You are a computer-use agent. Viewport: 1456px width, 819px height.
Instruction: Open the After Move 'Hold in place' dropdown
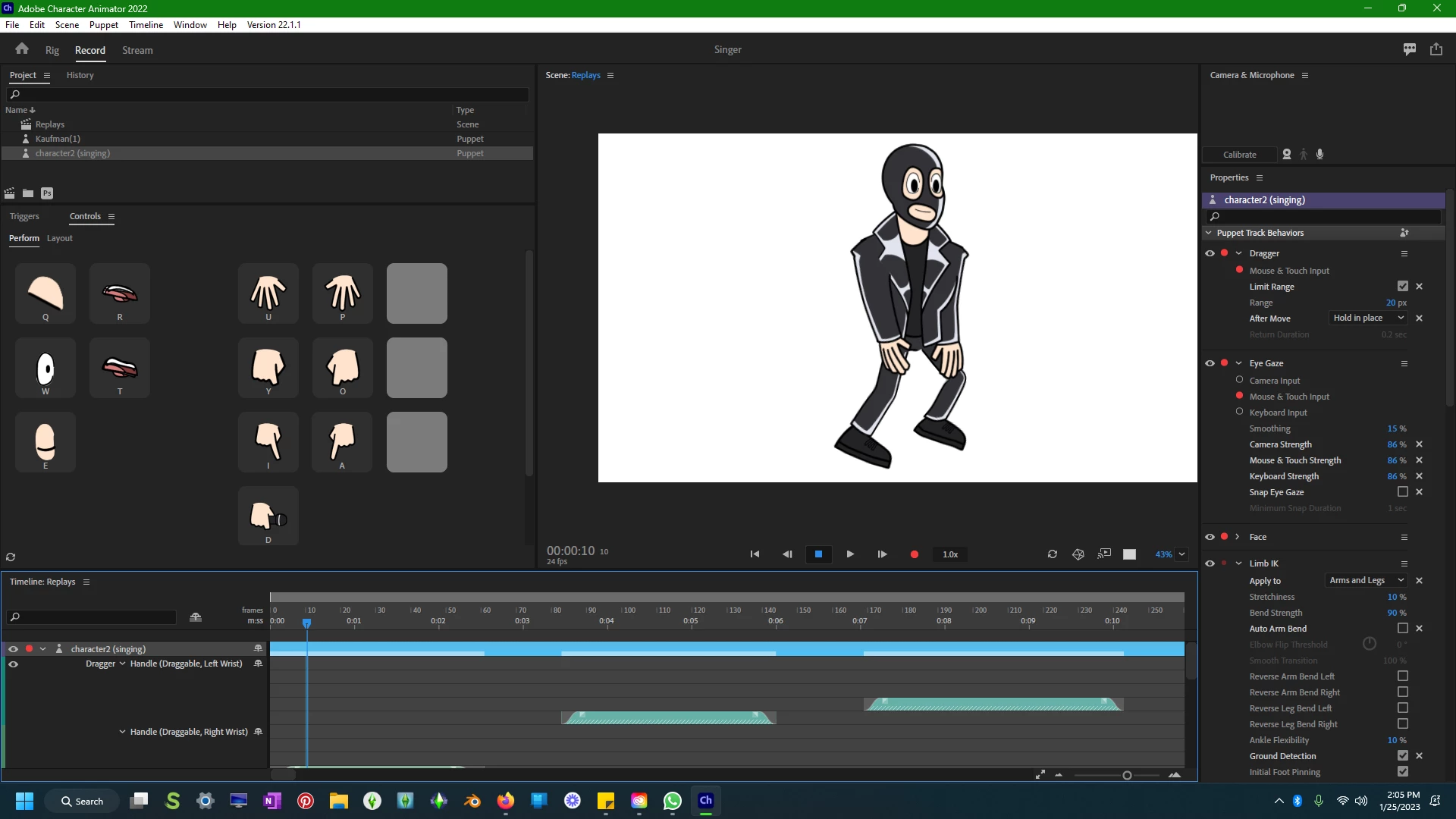pos(1369,318)
